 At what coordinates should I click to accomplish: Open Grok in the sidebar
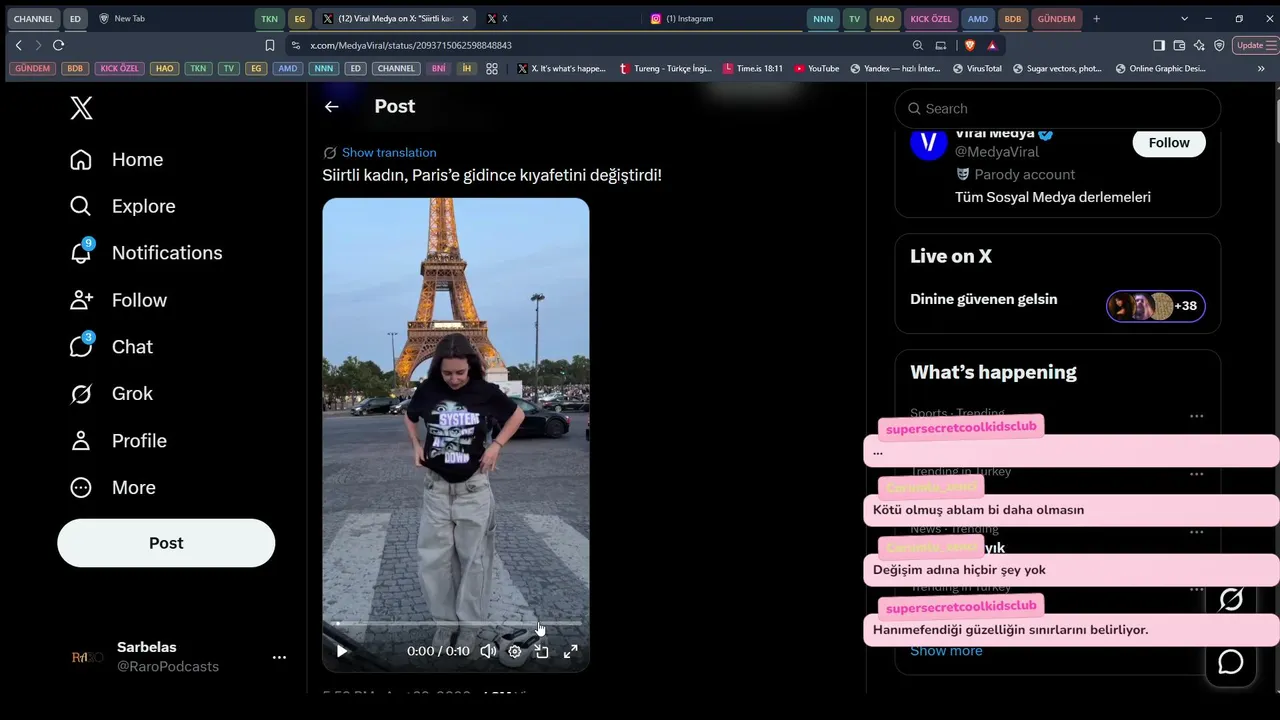(111, 394)
